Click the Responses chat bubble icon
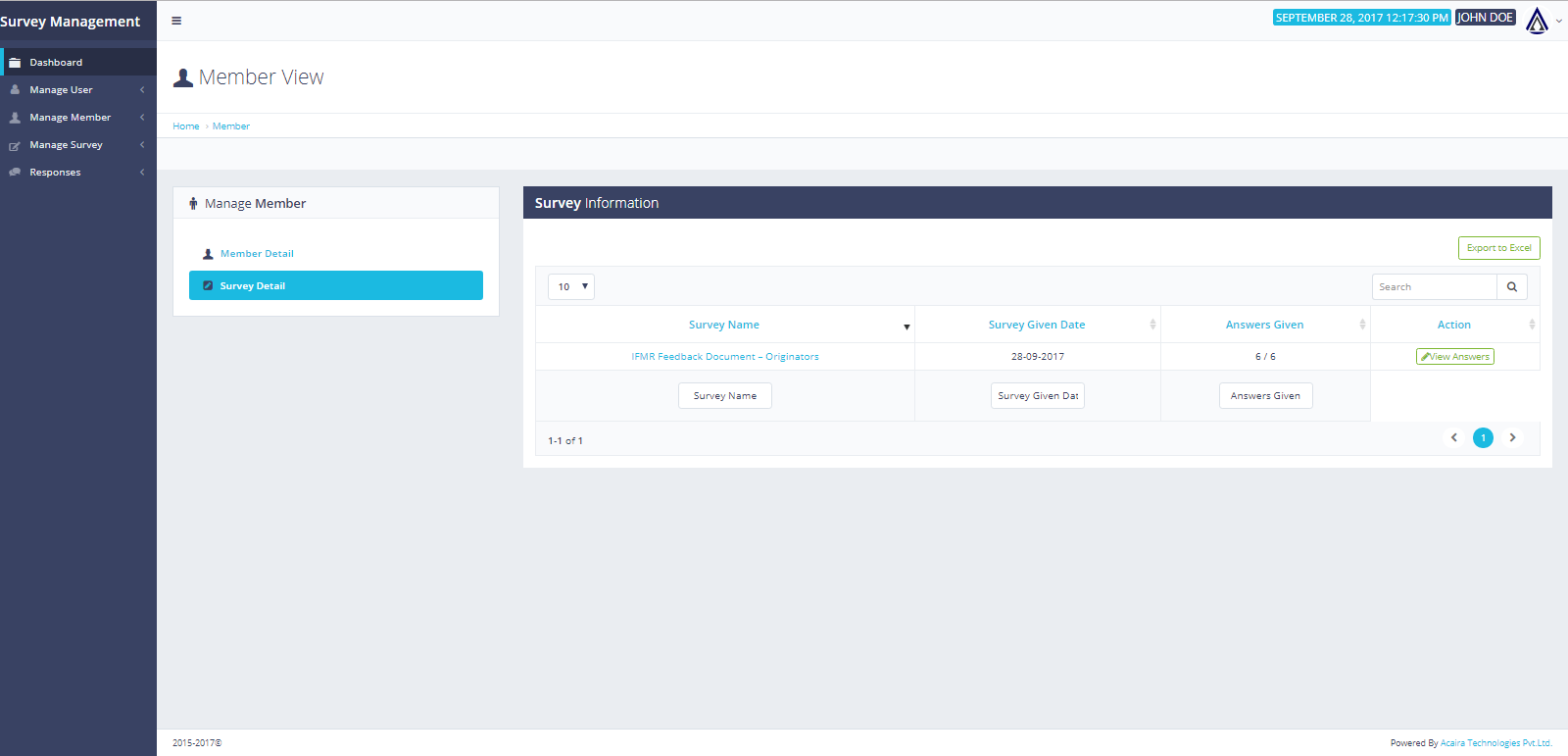The image size is (1568, 756). pos(15,173)
